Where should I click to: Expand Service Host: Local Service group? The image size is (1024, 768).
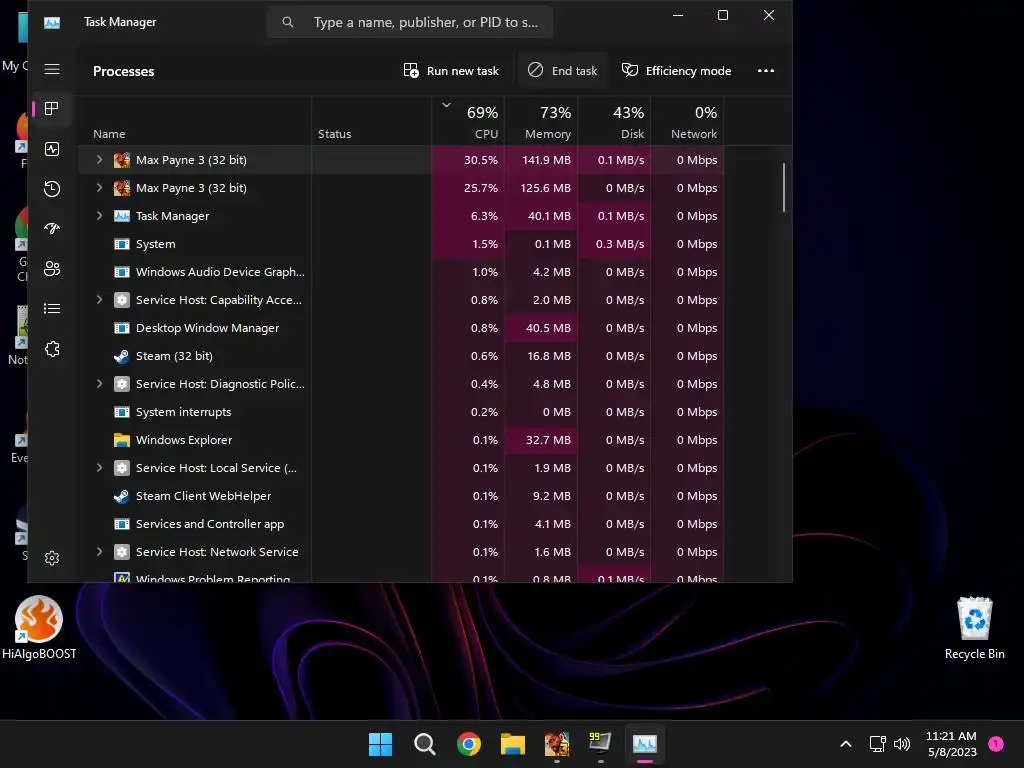coord(99,468)
